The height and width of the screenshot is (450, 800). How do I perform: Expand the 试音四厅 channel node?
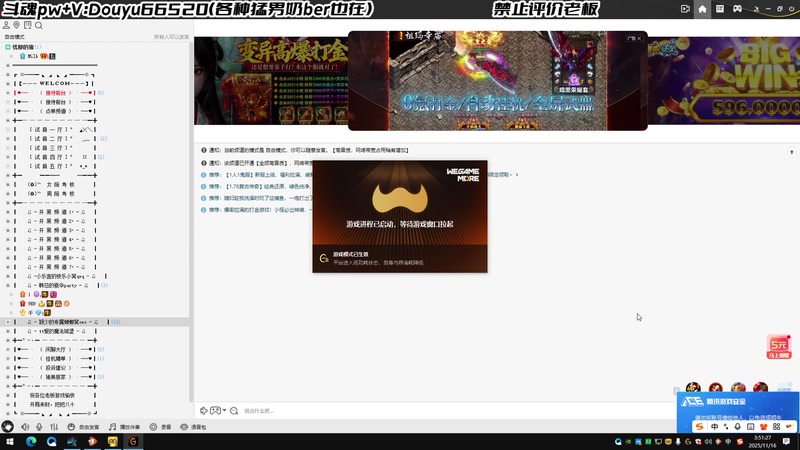coord(8,157)
